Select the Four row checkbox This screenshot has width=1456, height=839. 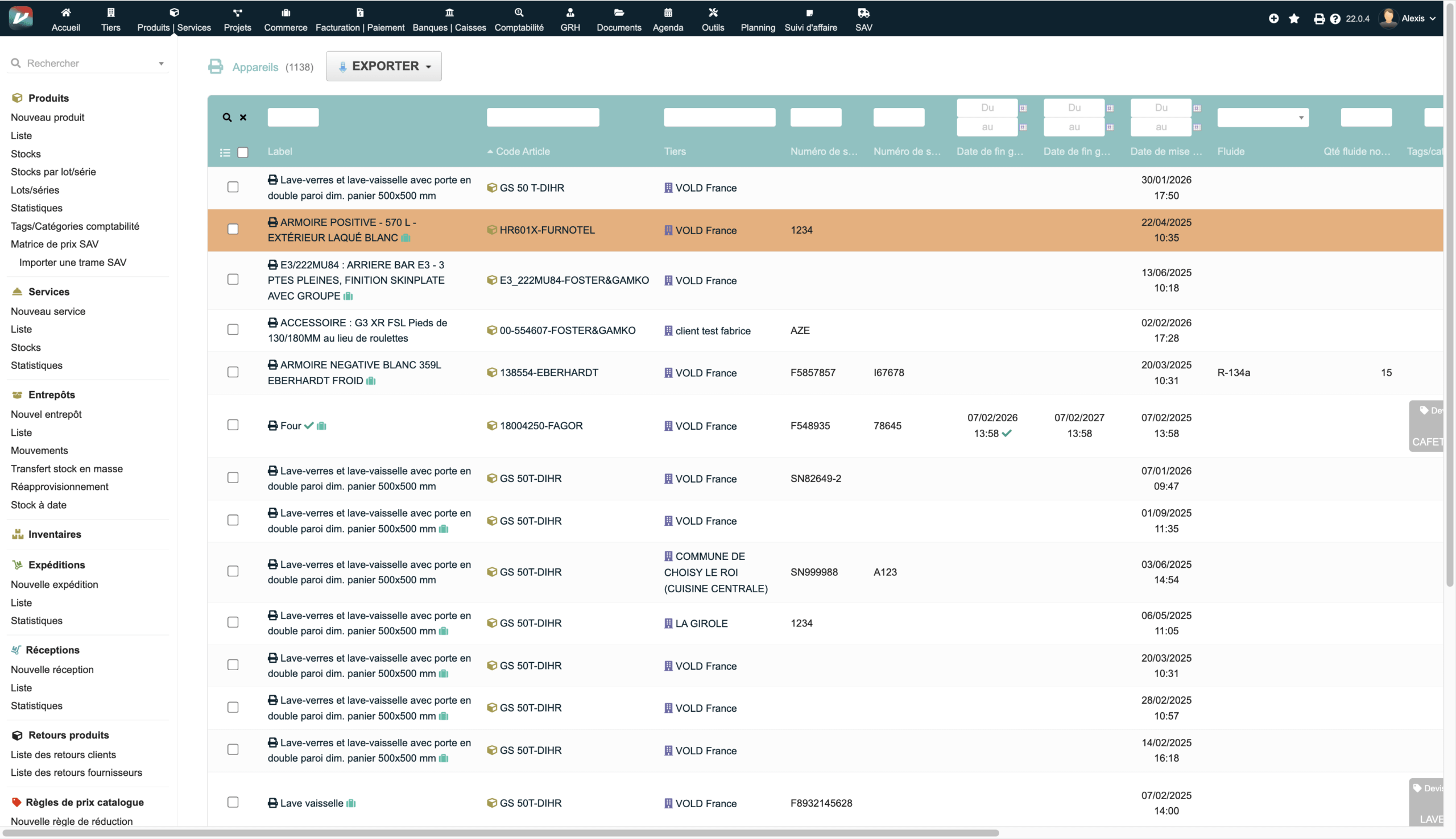click(233, 425)
